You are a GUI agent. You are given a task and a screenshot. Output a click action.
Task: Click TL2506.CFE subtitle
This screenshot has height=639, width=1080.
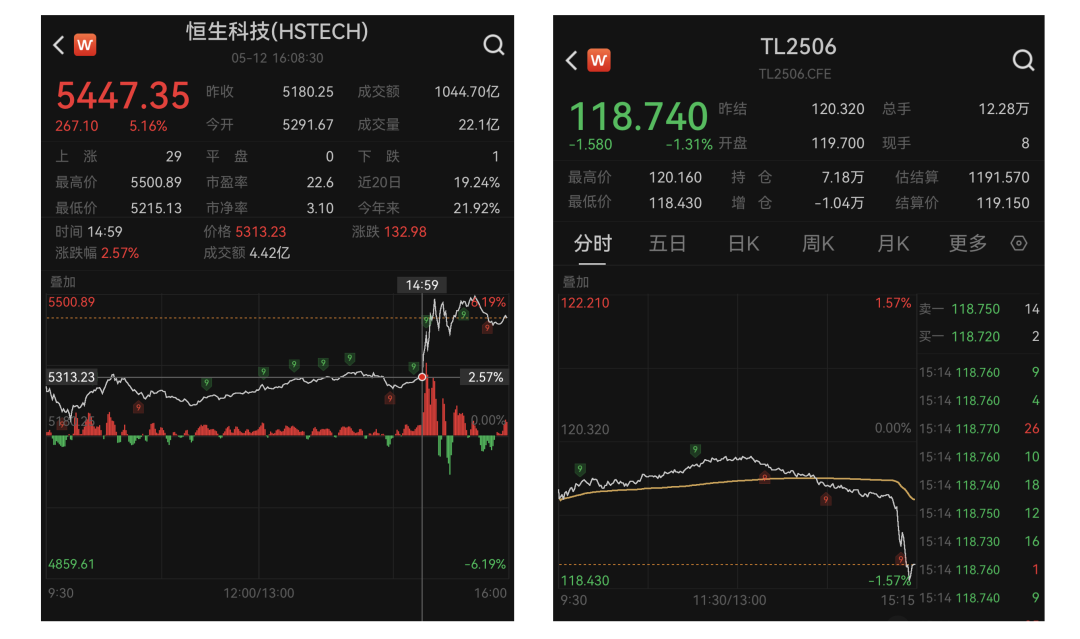click(x=795, y=74)
